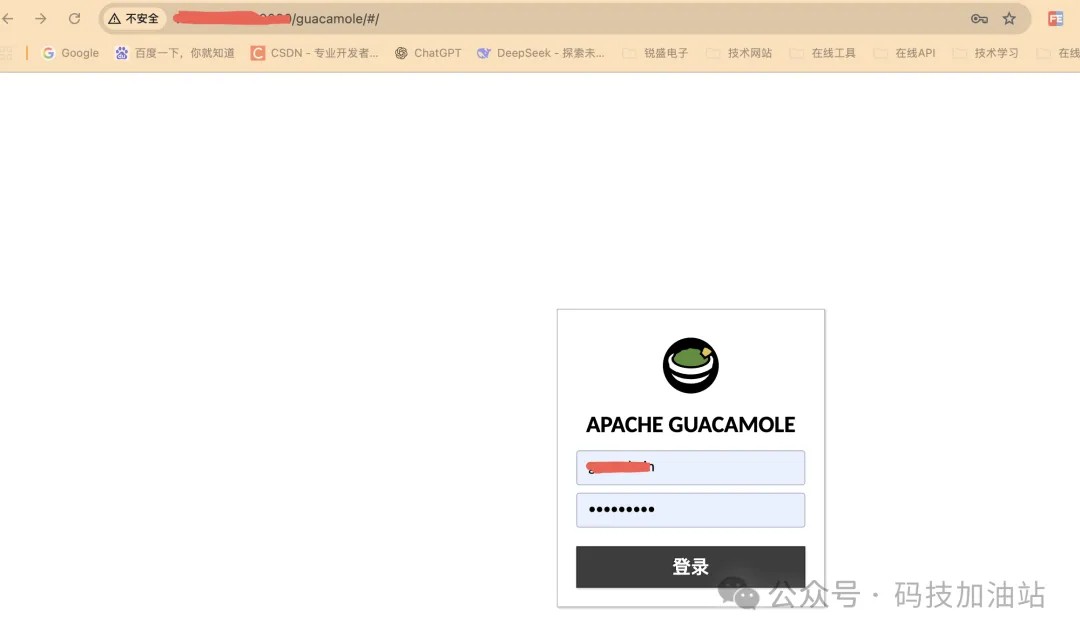Open the DeepSeek - 探索未 bookmark
Viewport: 1080px width, 638px height.
coord(541,53)
